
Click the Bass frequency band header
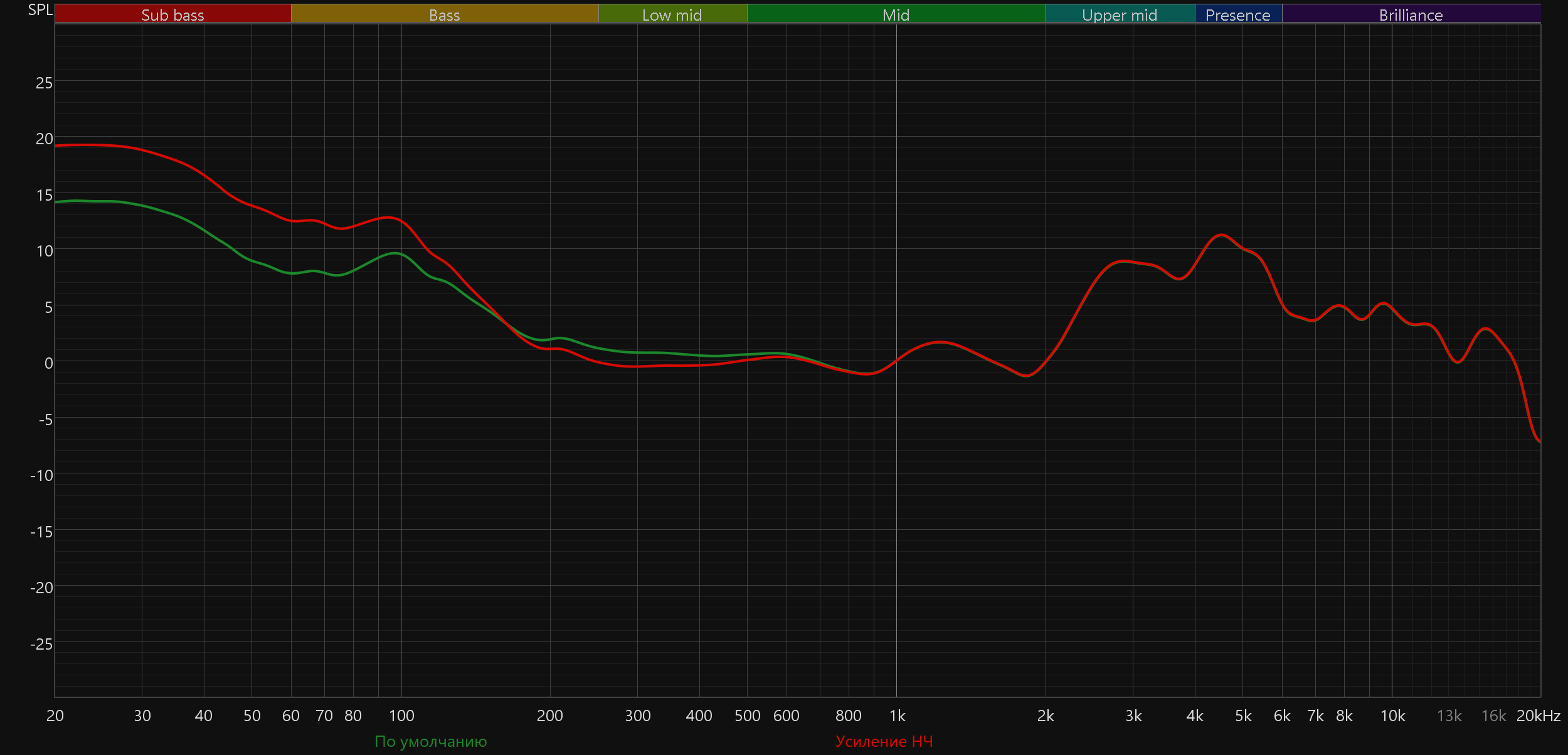(444, 14)
